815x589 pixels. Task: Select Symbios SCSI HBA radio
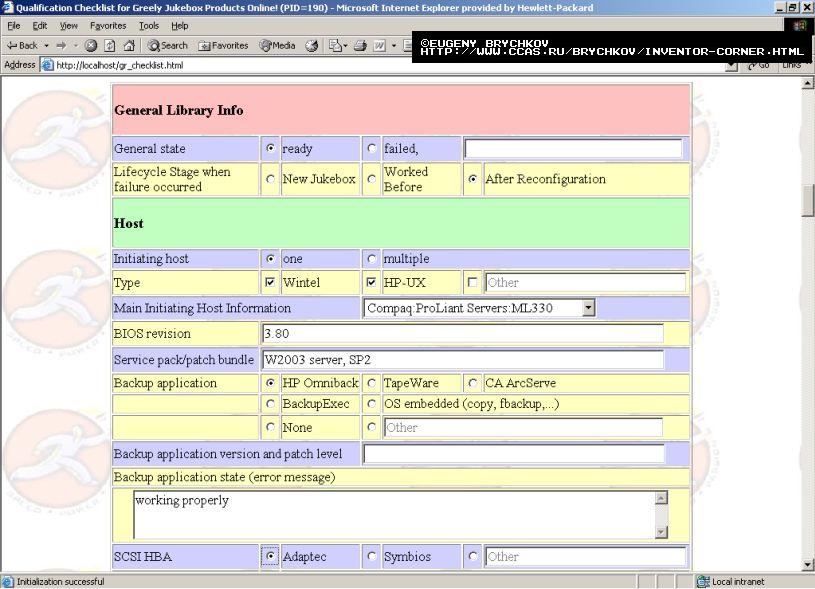point(371,556)
